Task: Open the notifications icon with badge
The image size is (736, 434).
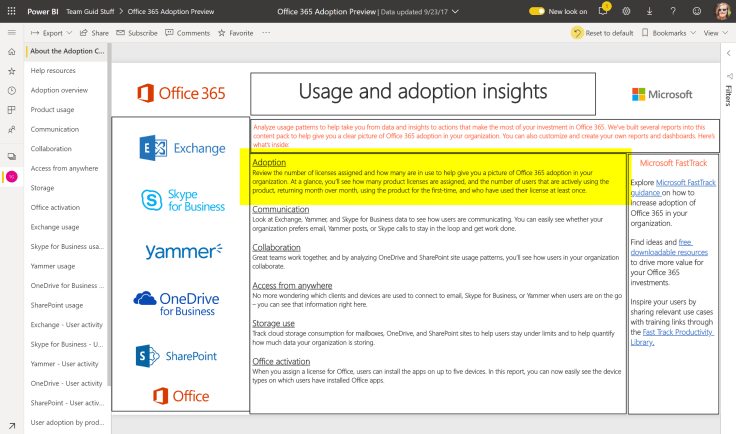Action: (604, 10)
